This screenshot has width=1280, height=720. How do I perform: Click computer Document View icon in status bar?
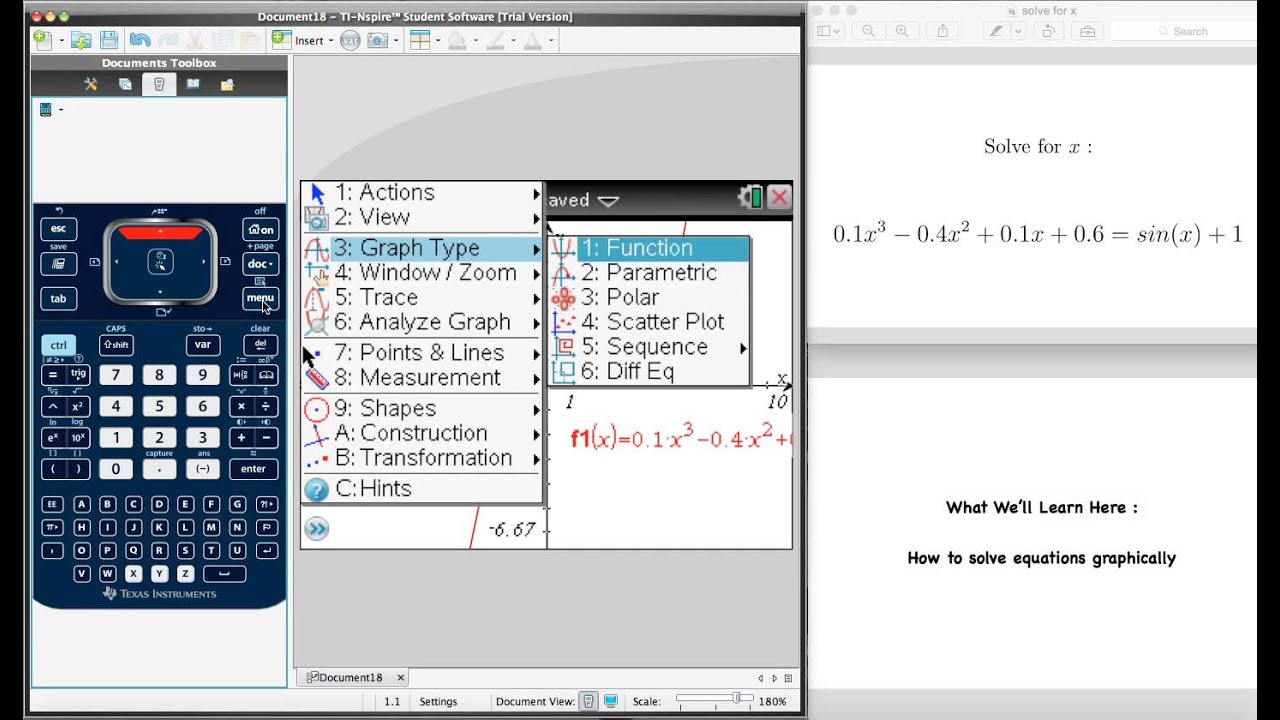610,701
